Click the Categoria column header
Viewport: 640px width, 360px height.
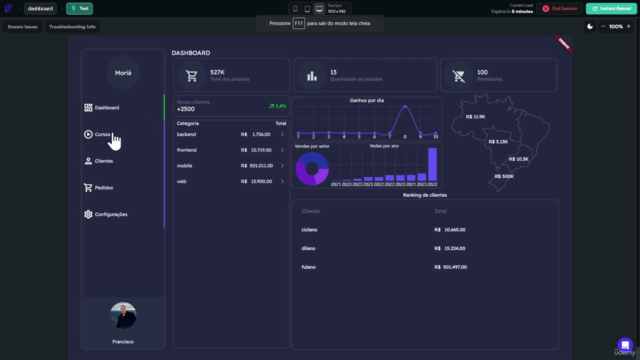[x=188, y=123]
